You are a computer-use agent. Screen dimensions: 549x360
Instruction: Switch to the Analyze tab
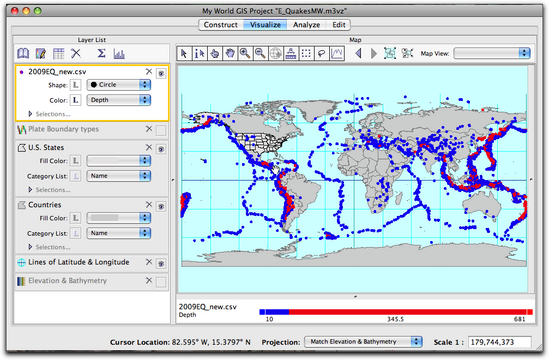click(x=306, y=25)
